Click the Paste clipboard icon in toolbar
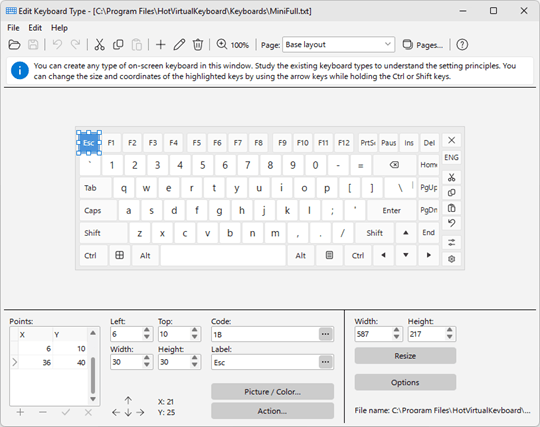Screen dimensions: 540x427 137,45
